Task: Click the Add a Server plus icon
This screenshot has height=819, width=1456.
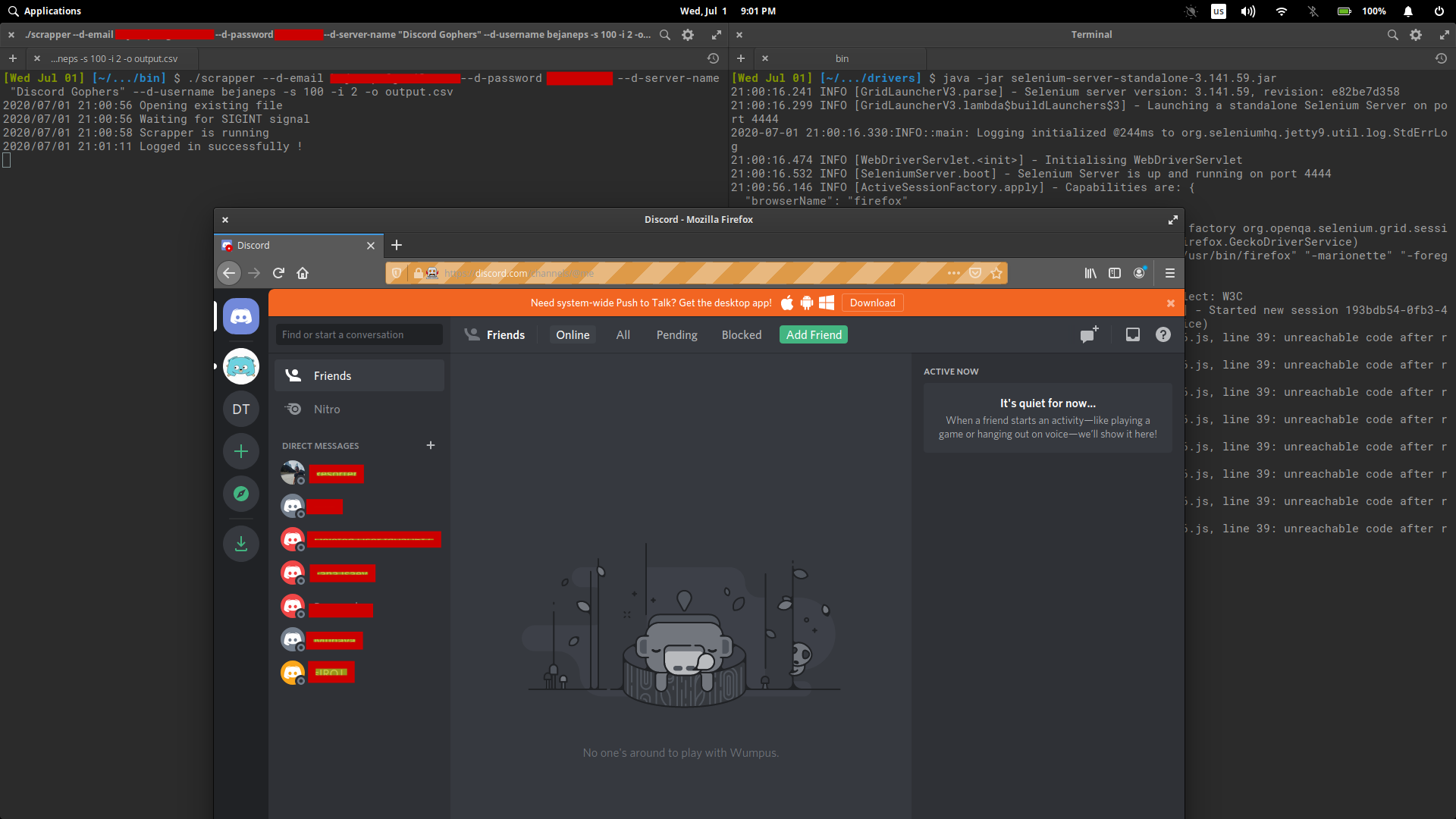Action: pos(241,451)
